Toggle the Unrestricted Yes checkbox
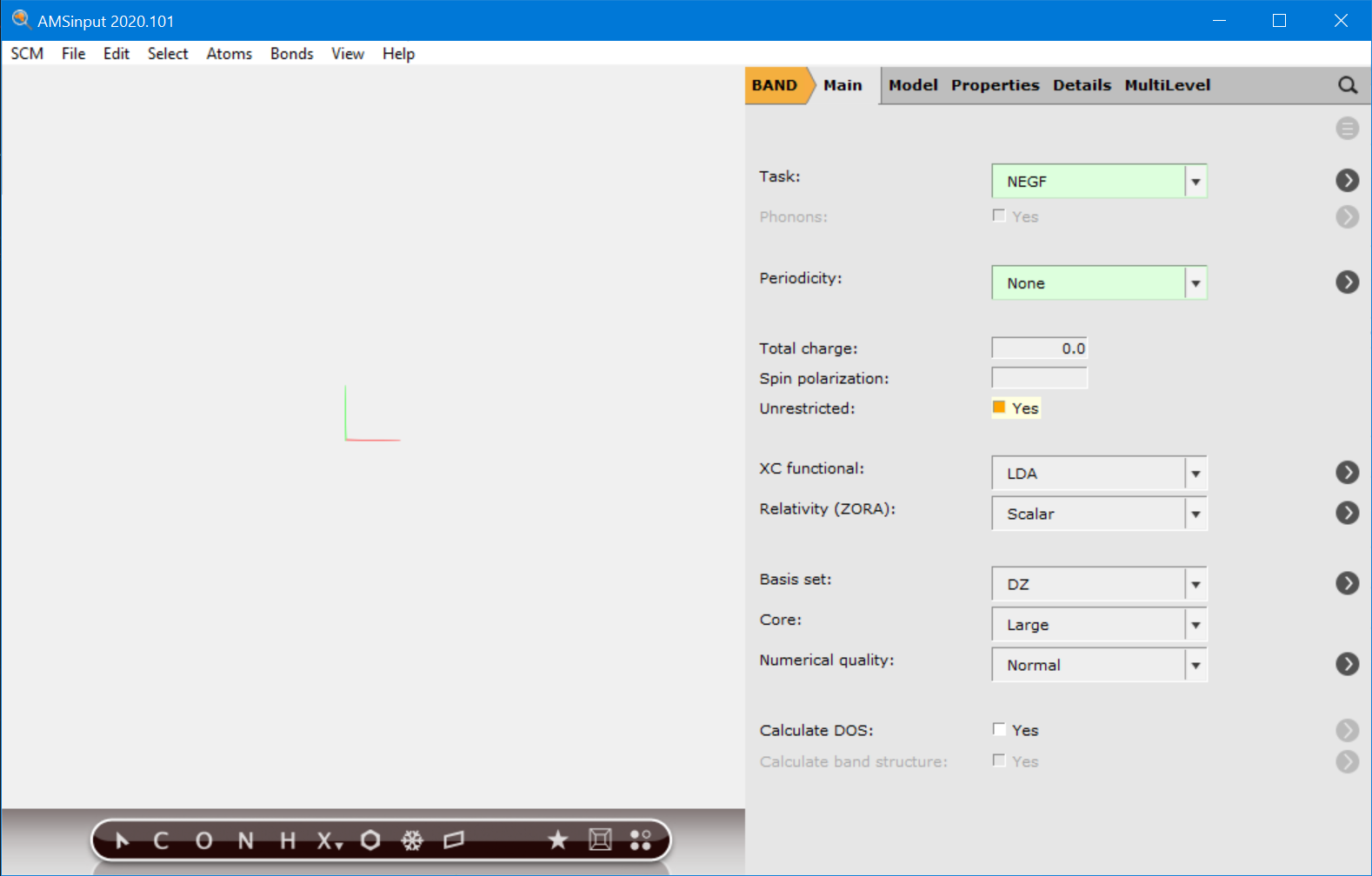This screenshot has width=1372, height=876. click(999, 408)
